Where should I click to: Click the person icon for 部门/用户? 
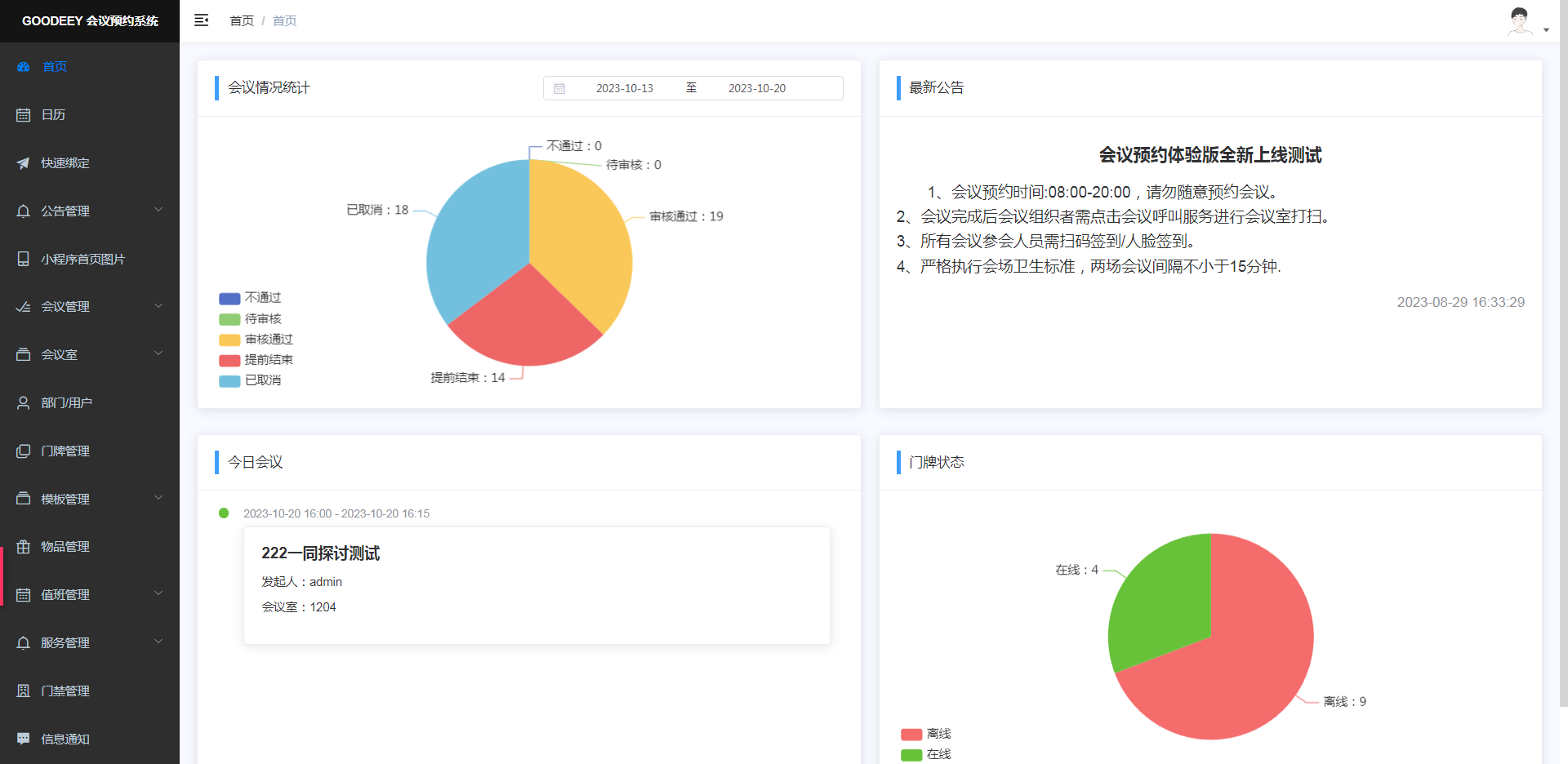24,402
